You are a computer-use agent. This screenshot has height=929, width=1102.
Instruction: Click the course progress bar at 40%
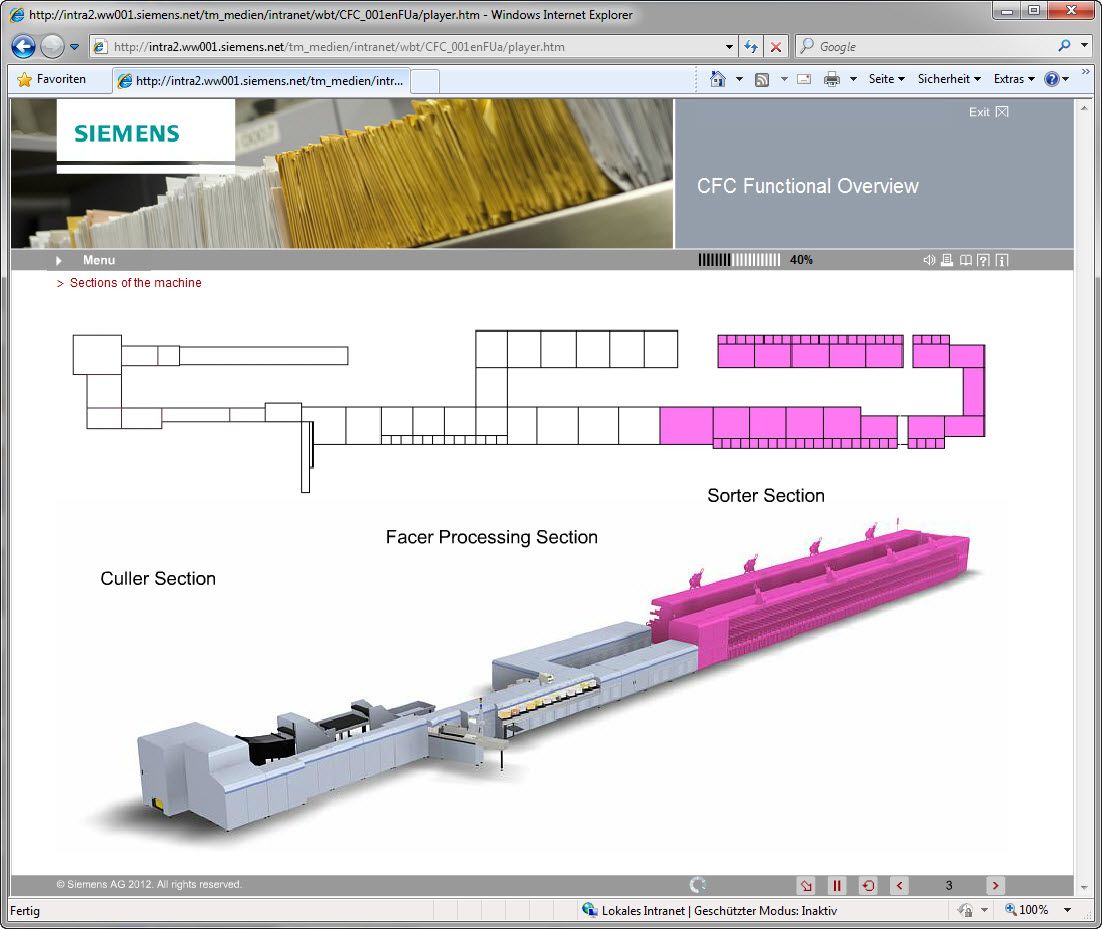click(x=739, y=260)
